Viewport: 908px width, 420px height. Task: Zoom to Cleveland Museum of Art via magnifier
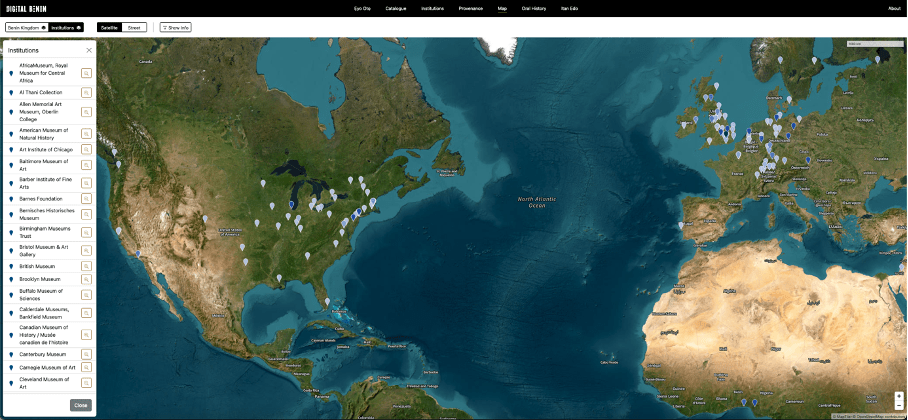click(x=87, y=383)
